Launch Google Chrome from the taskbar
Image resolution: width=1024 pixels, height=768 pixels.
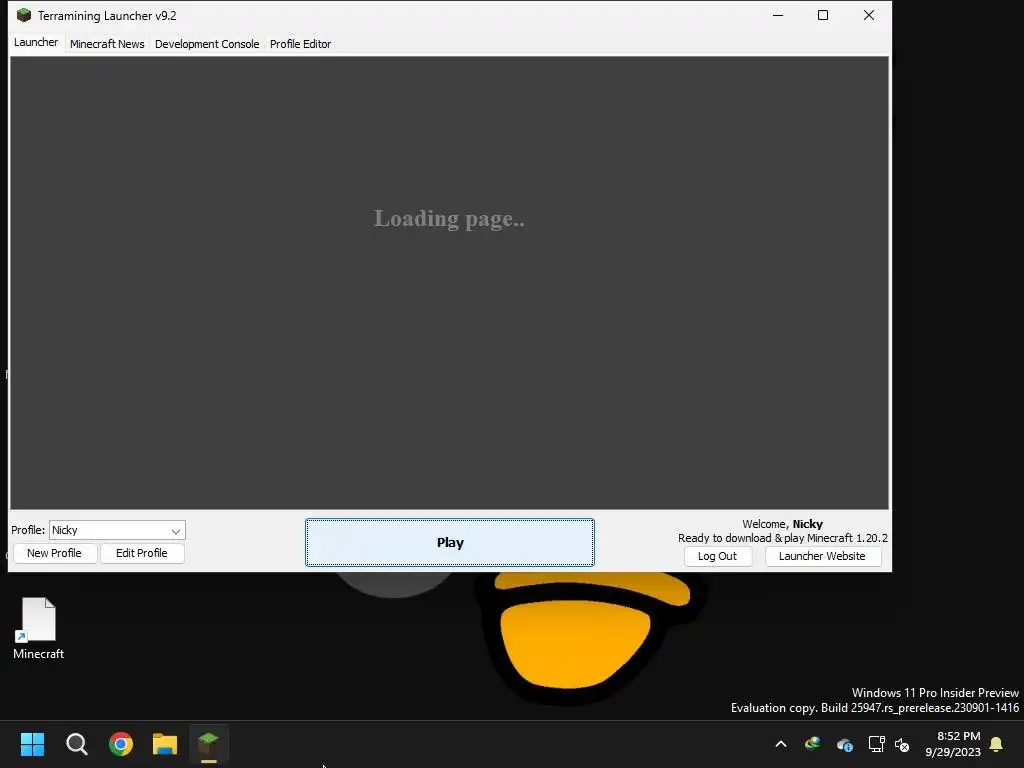[121, 744]
